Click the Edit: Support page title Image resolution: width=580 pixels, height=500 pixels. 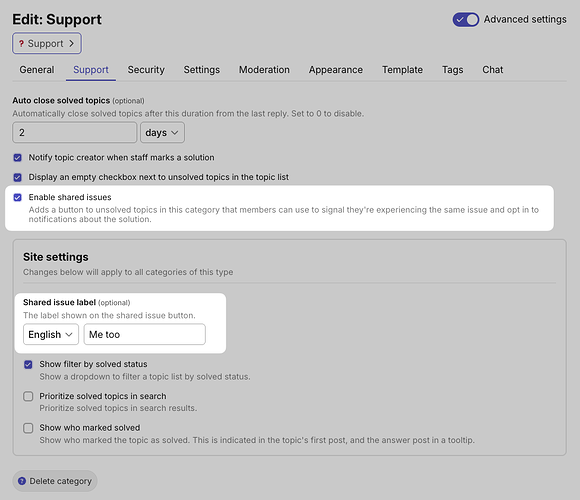pos(57,20)
